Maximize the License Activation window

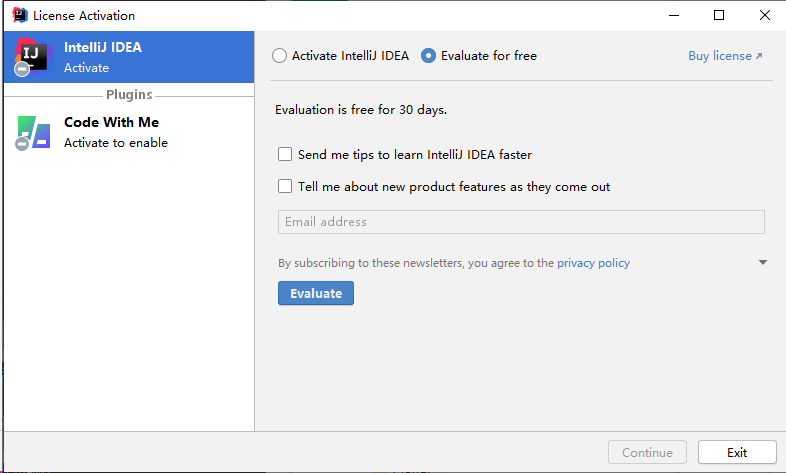[719, 15]
